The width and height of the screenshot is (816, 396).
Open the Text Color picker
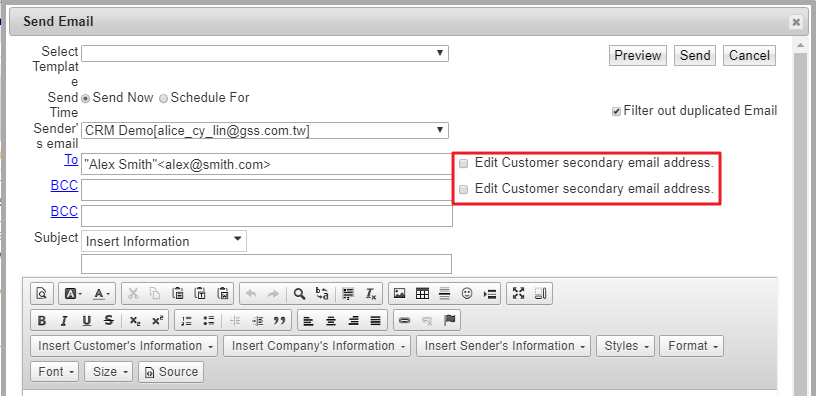101,294
